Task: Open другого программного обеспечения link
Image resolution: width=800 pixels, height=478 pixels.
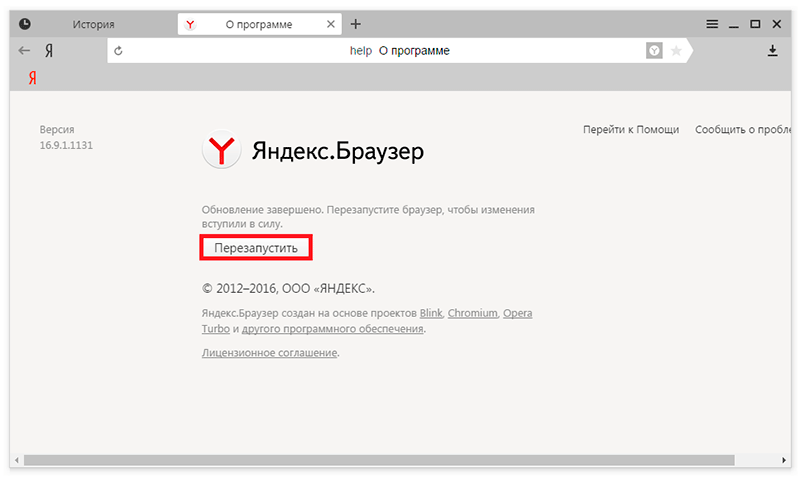Action: tap(333, 329)
